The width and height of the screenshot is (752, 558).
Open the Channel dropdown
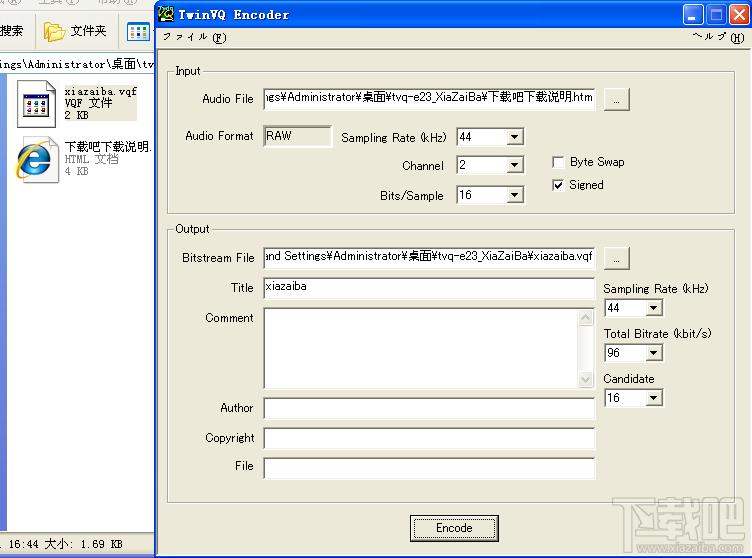(x=514, y=165)
